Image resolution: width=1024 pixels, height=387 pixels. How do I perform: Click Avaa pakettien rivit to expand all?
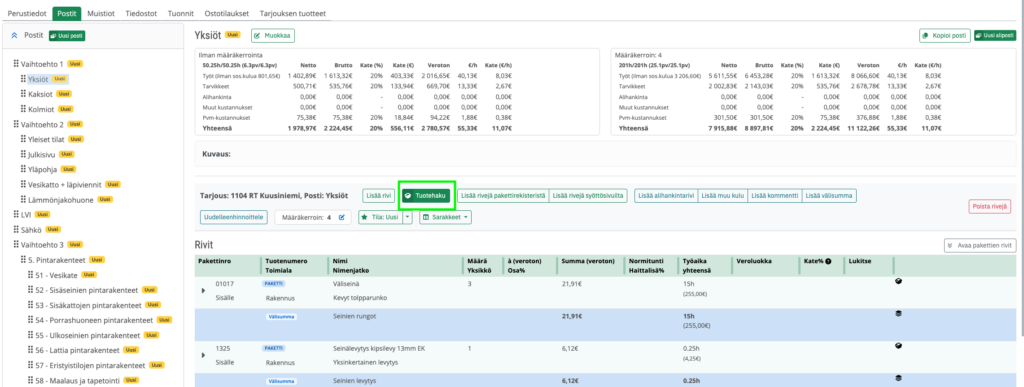tap(980, 245)
